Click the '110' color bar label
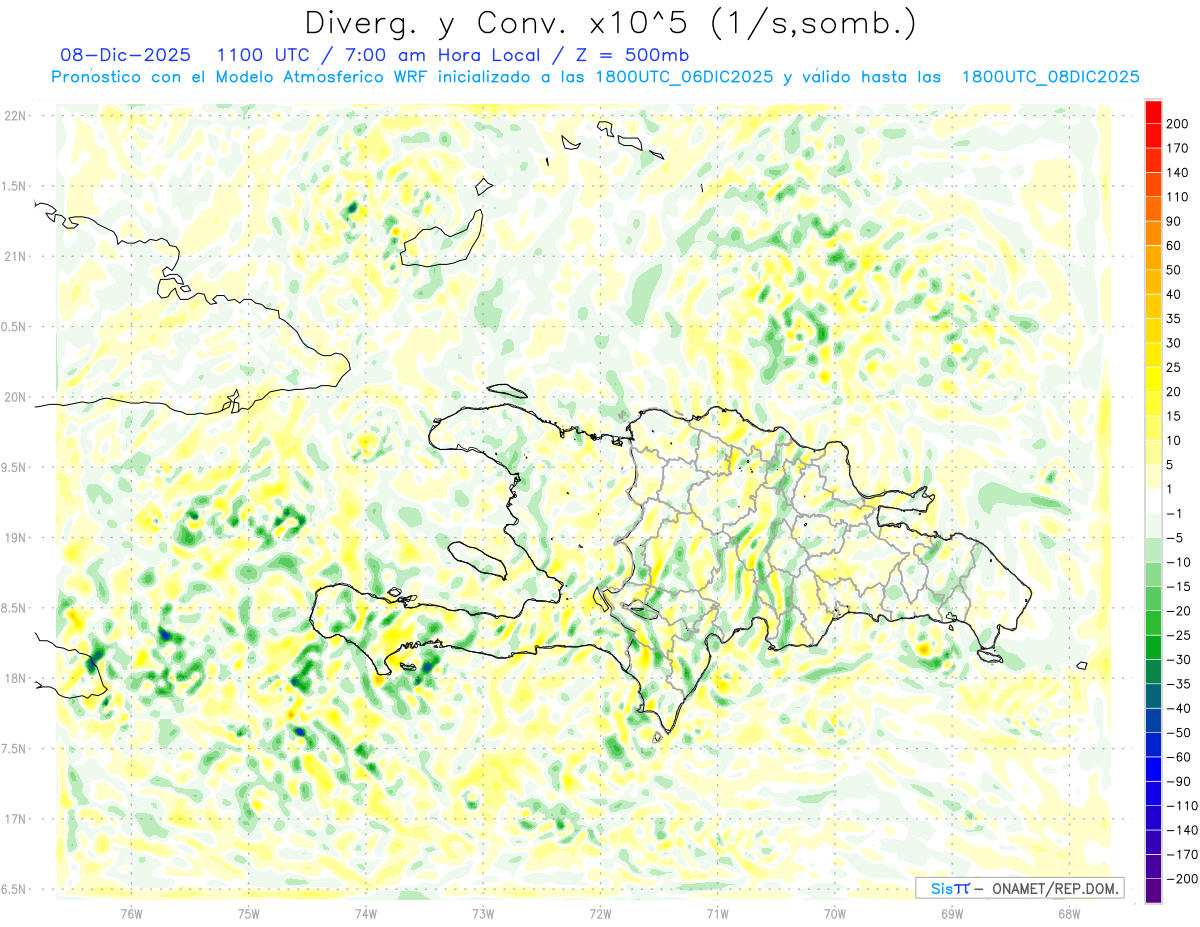1200x927 pixels. coord(1178,196)
